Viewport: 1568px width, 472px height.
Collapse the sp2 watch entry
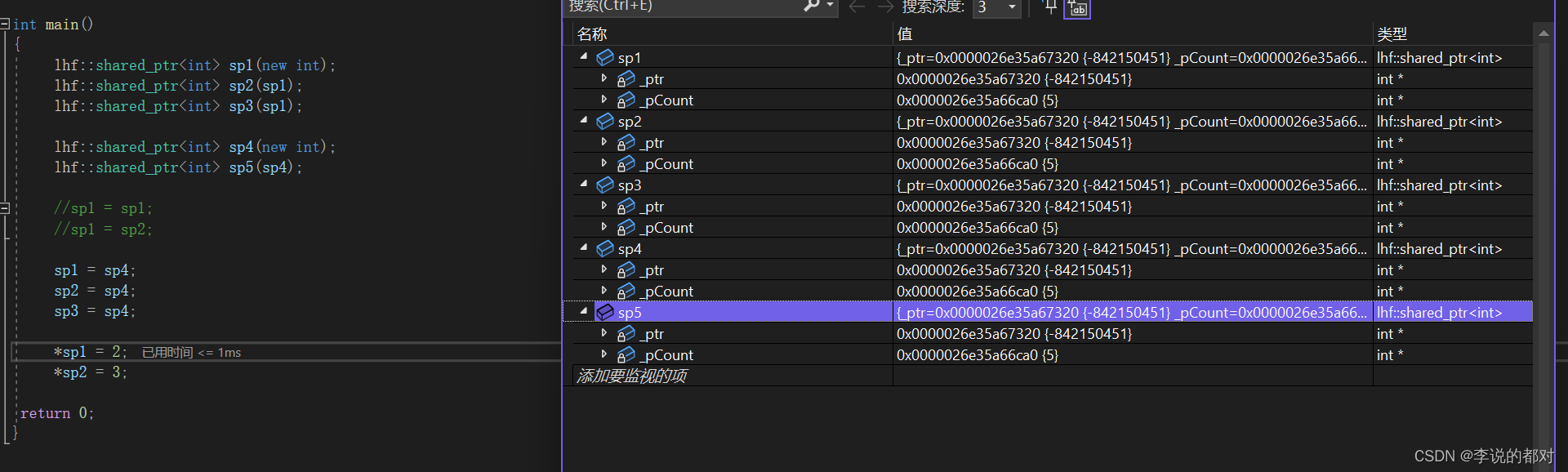point(584,120)
